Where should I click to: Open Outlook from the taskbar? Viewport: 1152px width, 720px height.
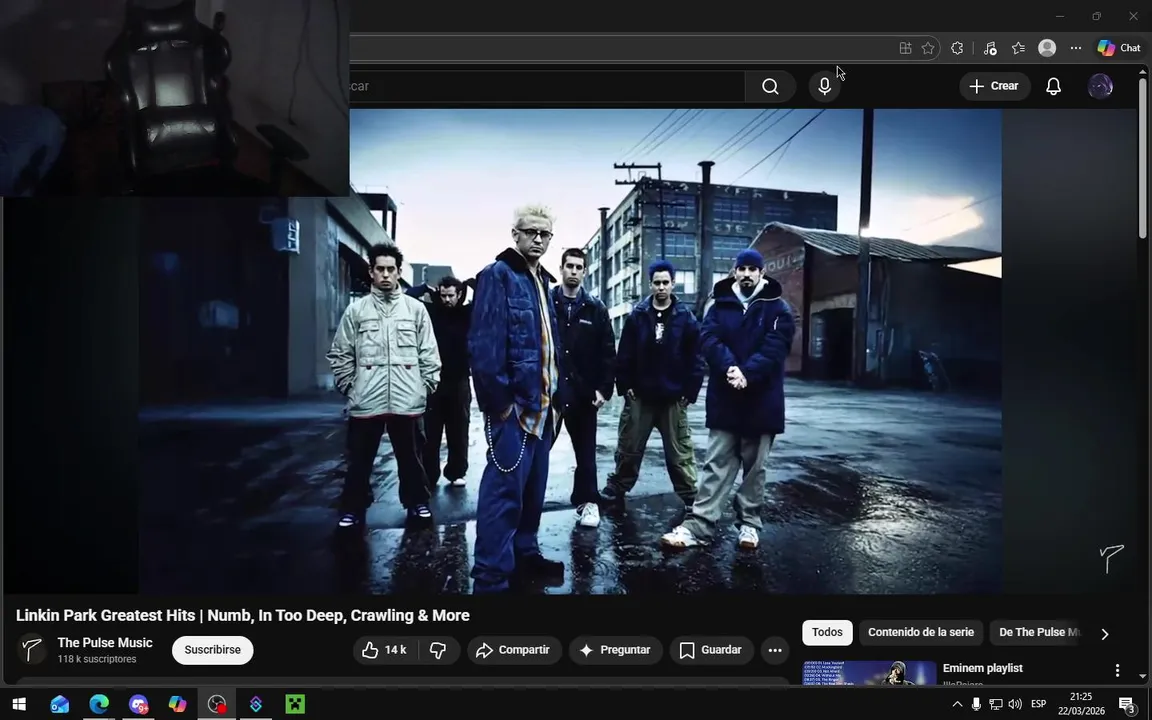(x=60, y=704)
